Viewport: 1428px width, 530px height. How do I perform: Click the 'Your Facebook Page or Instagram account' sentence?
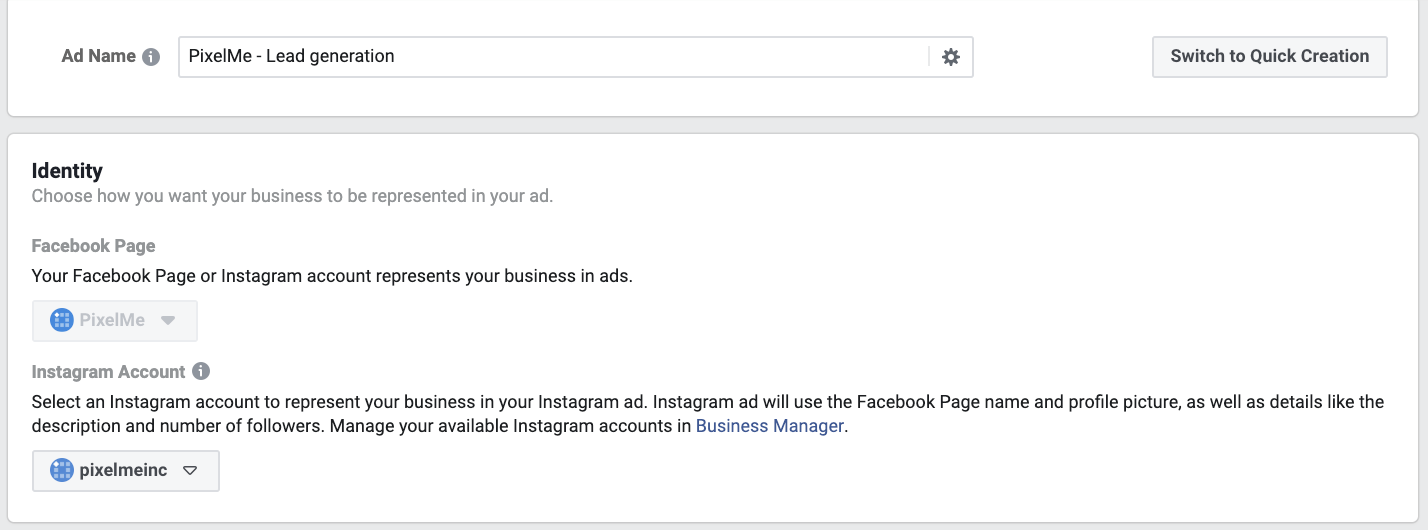pos(332,276)
